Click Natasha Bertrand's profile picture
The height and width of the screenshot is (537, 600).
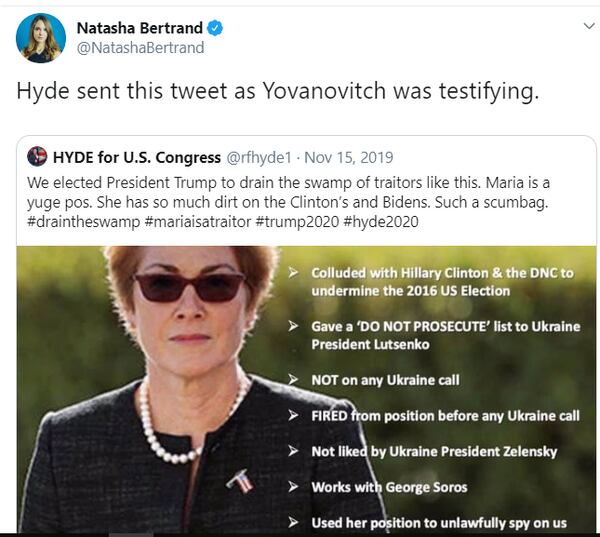pyautogui.click(x=41, y=38)
